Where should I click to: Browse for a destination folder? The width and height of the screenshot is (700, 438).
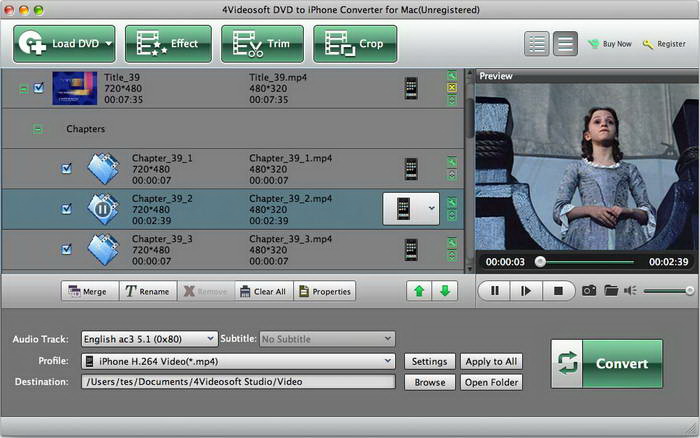pyautogui.click(x=429, y=382)
